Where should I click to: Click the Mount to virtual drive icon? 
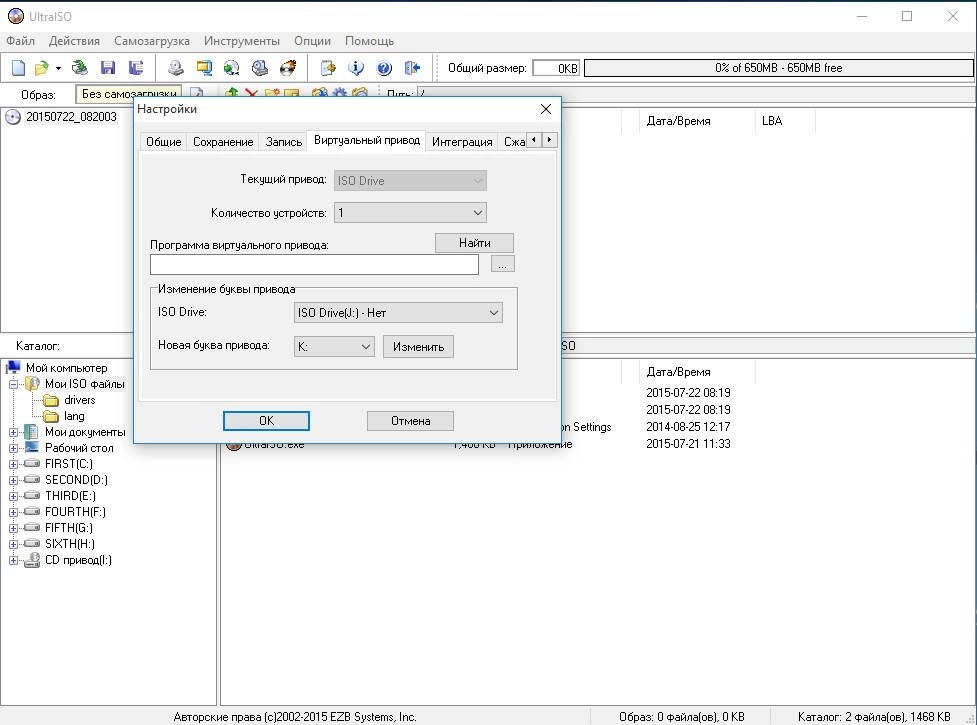(260, 67)
